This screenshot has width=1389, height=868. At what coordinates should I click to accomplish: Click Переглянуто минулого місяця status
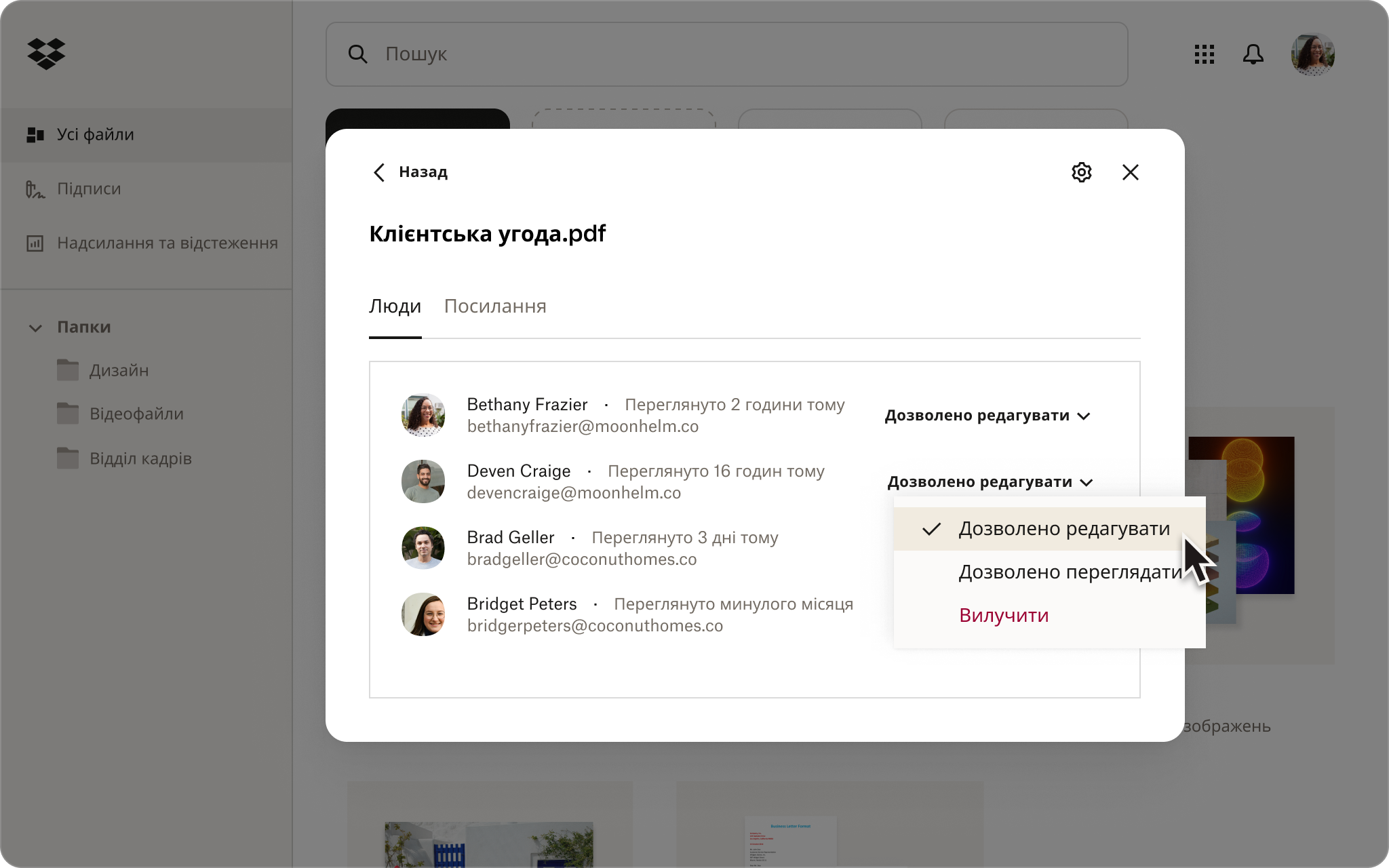tap(734, 604)
